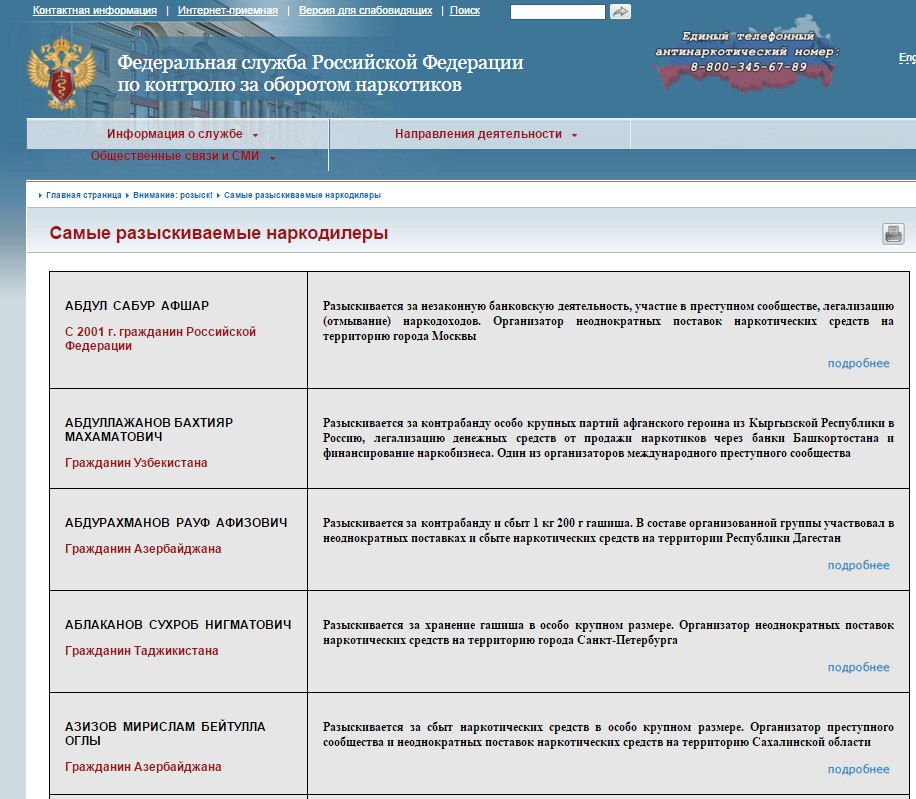The width and height of the screenshot is (916, 799).
Task: Click the anti-drug hotline Russia map banner
Action: (747, 53)
